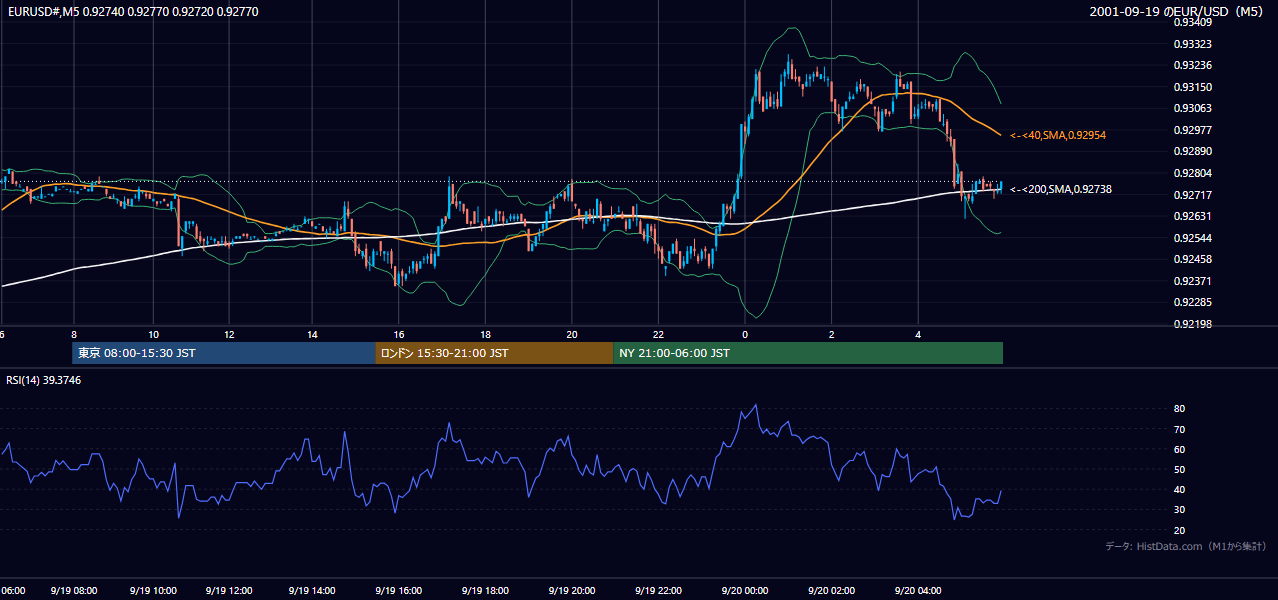Click the 9/19 20:00 bottom time label

pyautogui.click(x=571, y=591)
